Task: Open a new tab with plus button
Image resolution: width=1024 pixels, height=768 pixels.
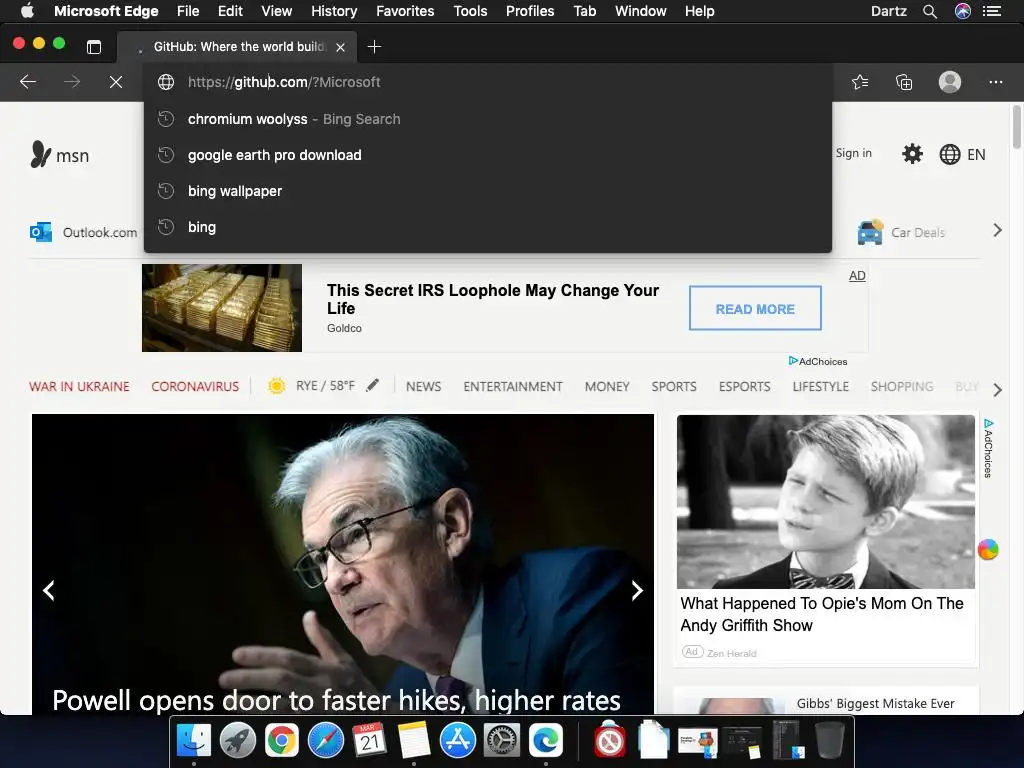Action: pos(374,46)
